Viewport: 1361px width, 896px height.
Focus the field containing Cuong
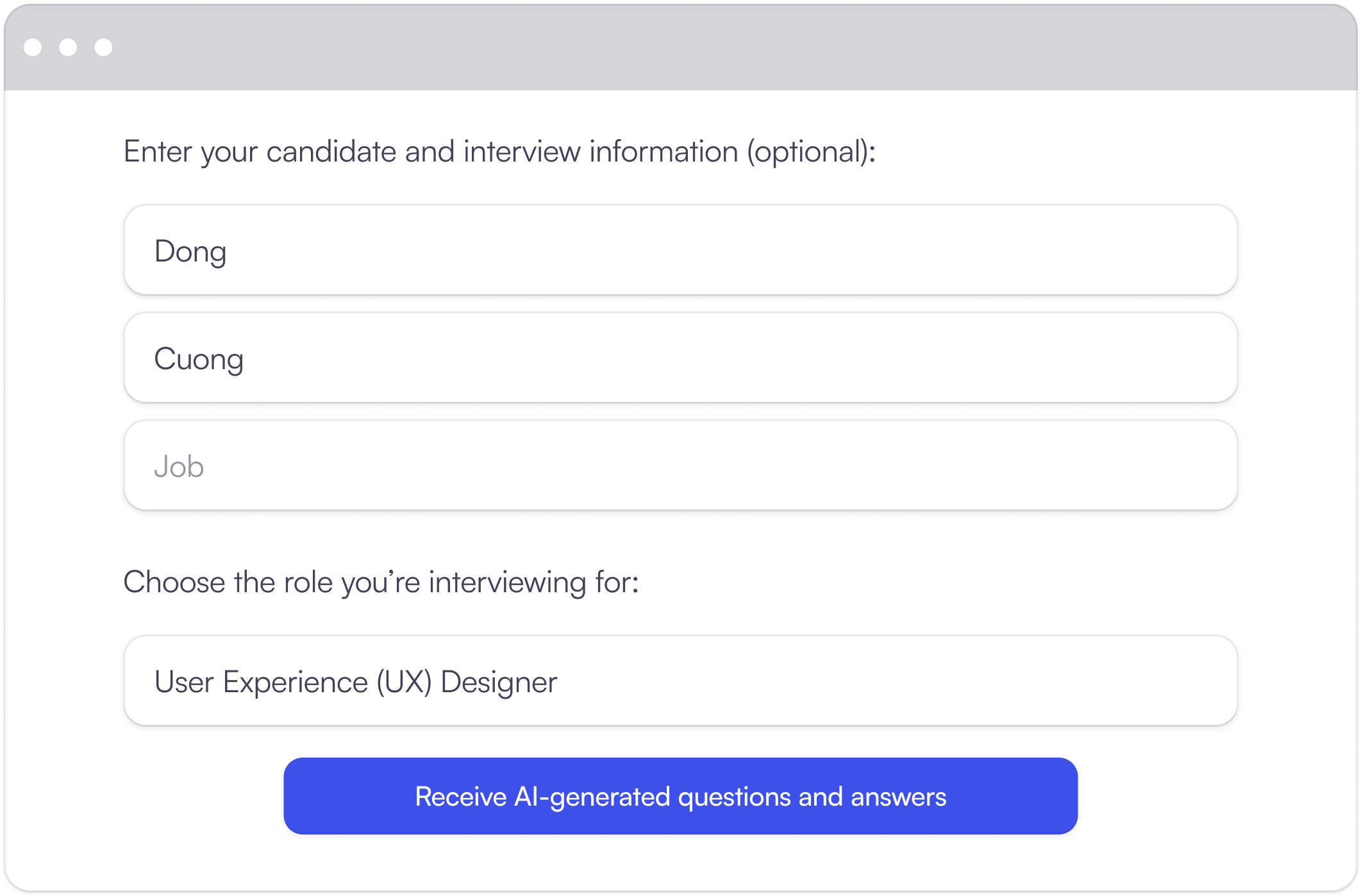[680, 358]
